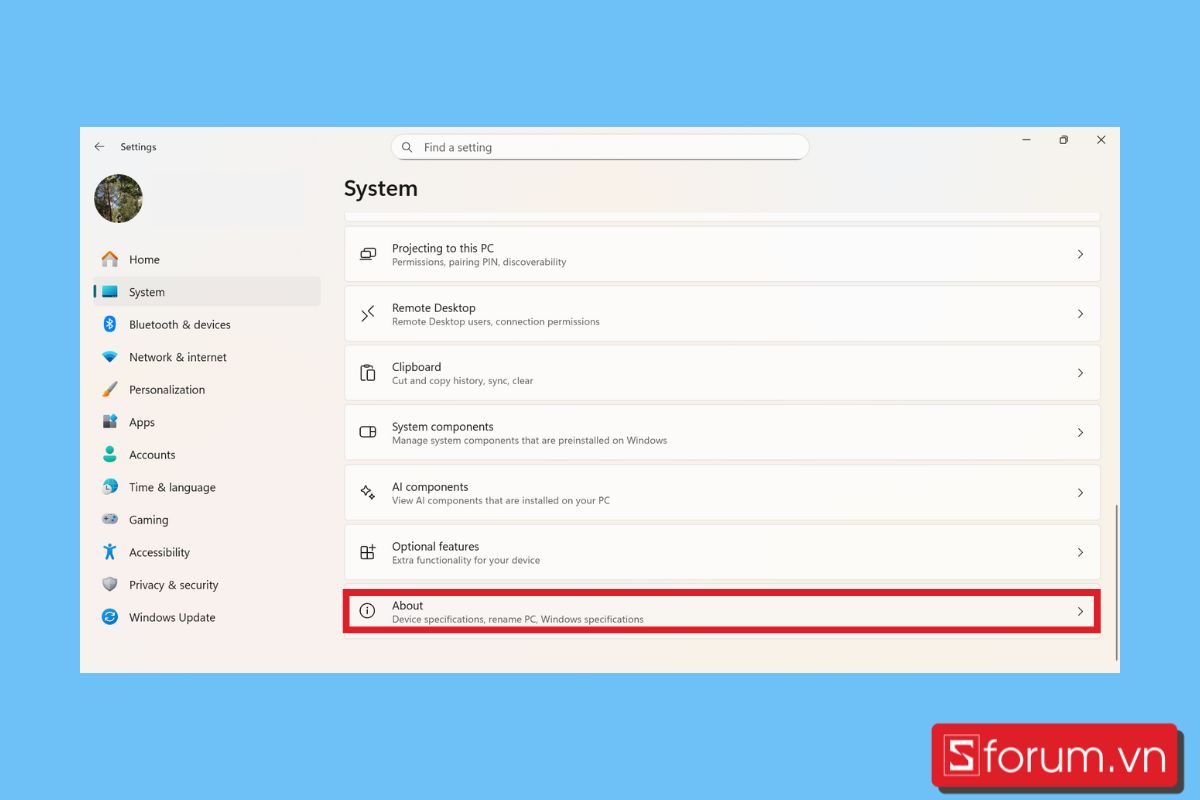Open Accessibility label in the sidebar
This screenshot has width=1200, height=800.
click(159, 552)
